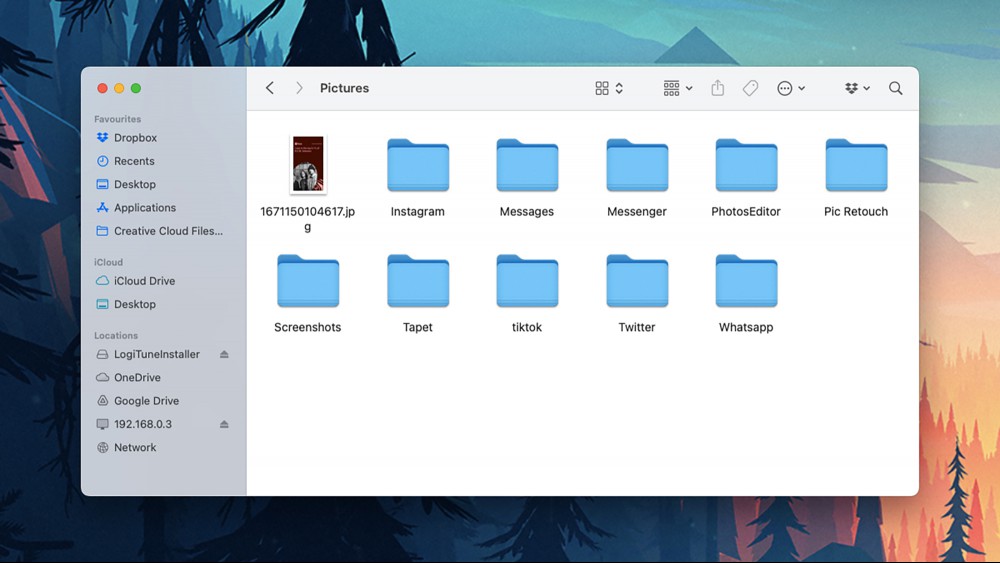Select the Whatsapp folder icon

point(746,281)
